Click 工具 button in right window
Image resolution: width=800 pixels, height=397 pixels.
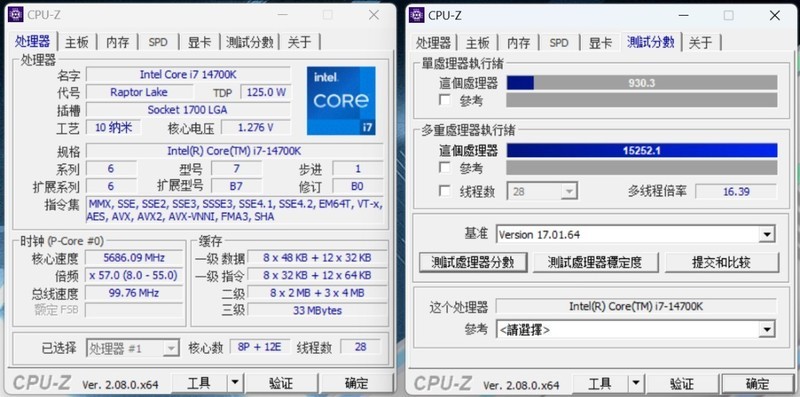pyautogui.click(x=599, y=383)
